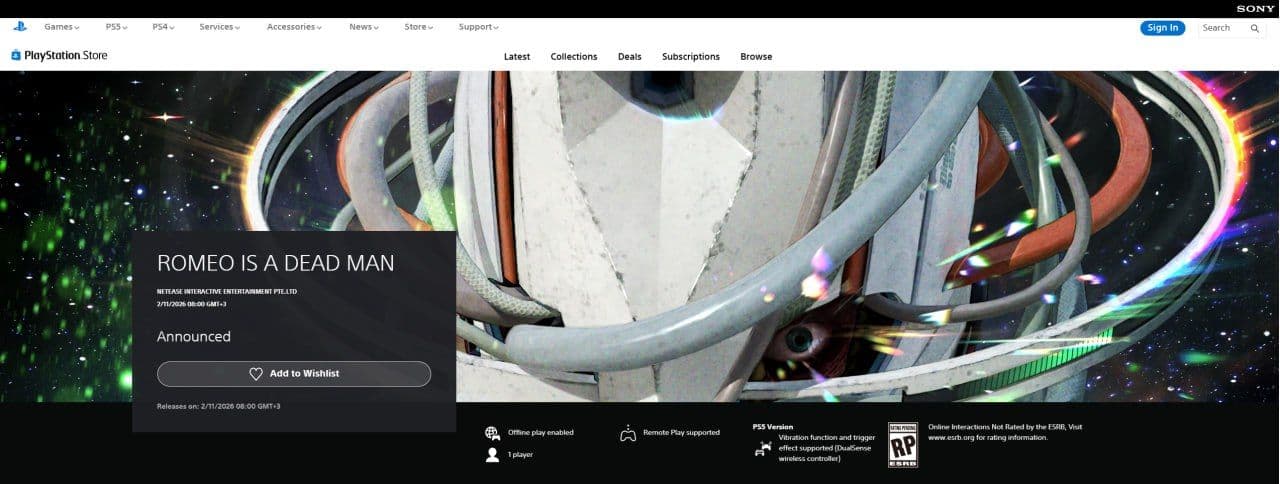
Task: Expand the Support dropdown menu
Action: pos(478,27)
